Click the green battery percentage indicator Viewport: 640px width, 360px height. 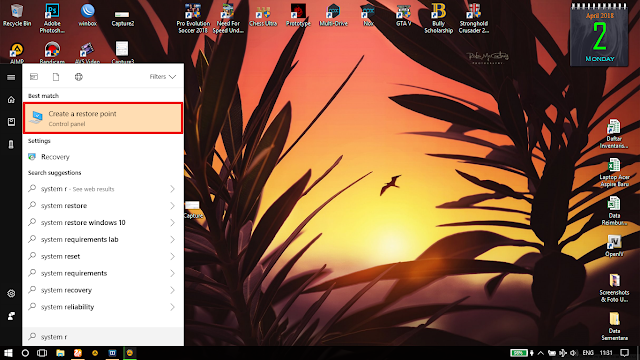[518, 353]
